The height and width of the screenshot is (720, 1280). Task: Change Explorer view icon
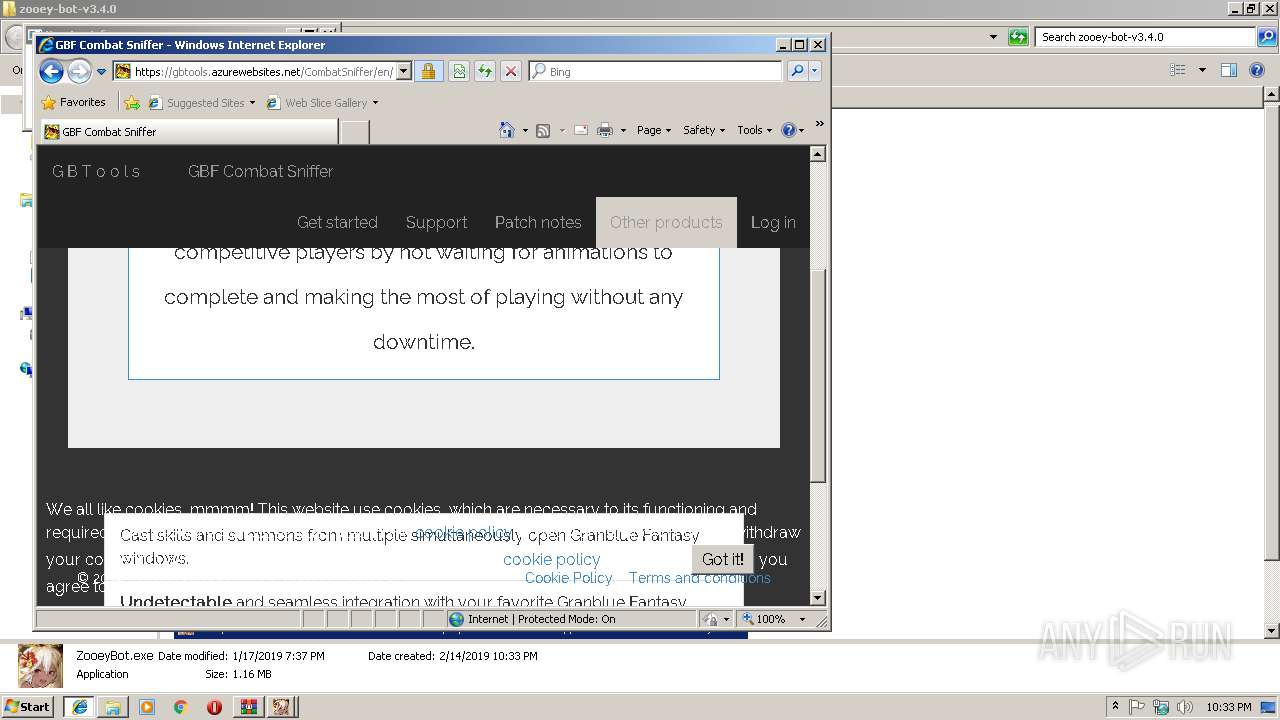click(1178, 70)
